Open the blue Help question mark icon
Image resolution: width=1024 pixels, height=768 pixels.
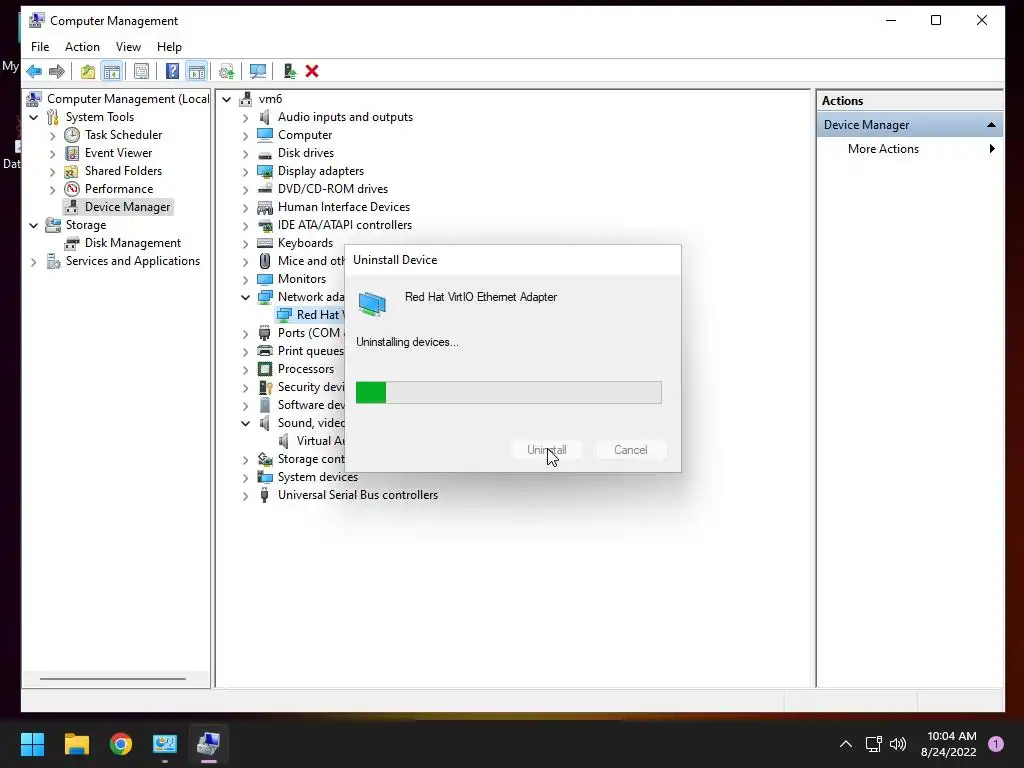pos(172,71)
